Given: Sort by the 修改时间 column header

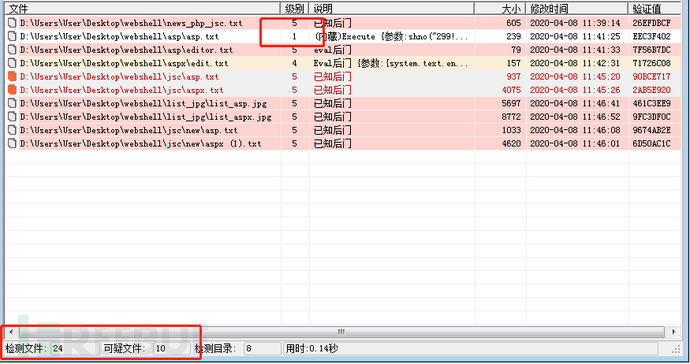Looking at the screenshot, I should [577, 8].
